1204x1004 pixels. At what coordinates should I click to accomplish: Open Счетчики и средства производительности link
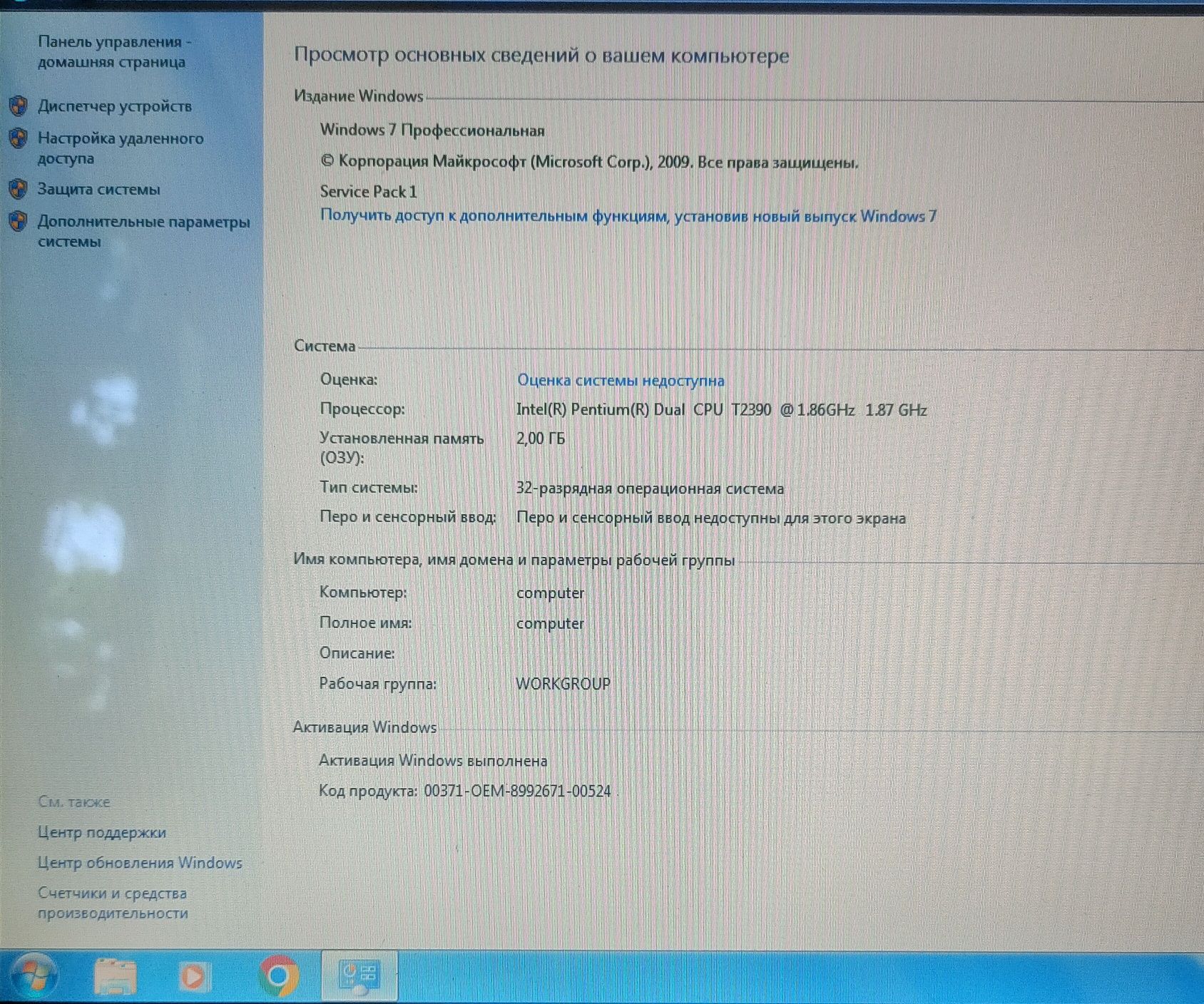[x=113, y=903]
